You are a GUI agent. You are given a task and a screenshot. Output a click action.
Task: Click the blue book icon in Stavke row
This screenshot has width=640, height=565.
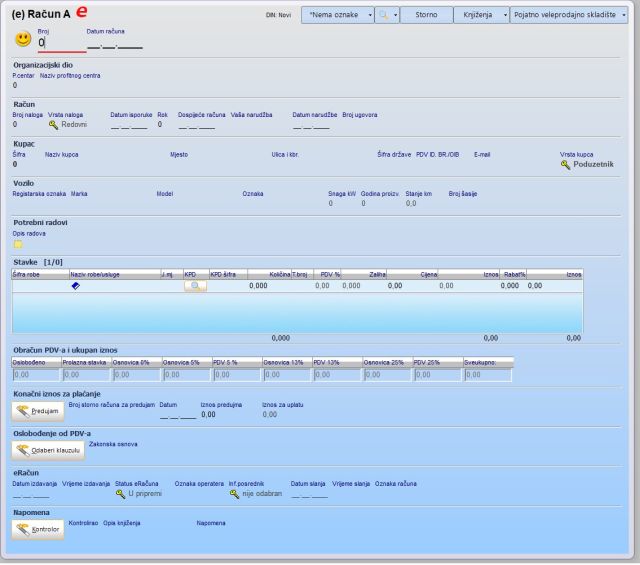click(75, 286)
